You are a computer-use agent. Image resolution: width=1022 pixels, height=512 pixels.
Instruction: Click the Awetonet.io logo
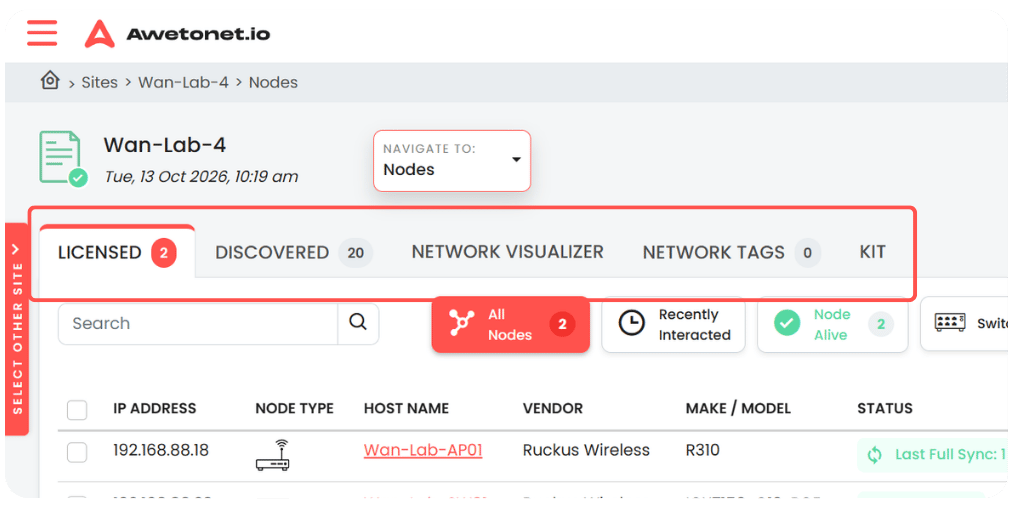[177, 34]
